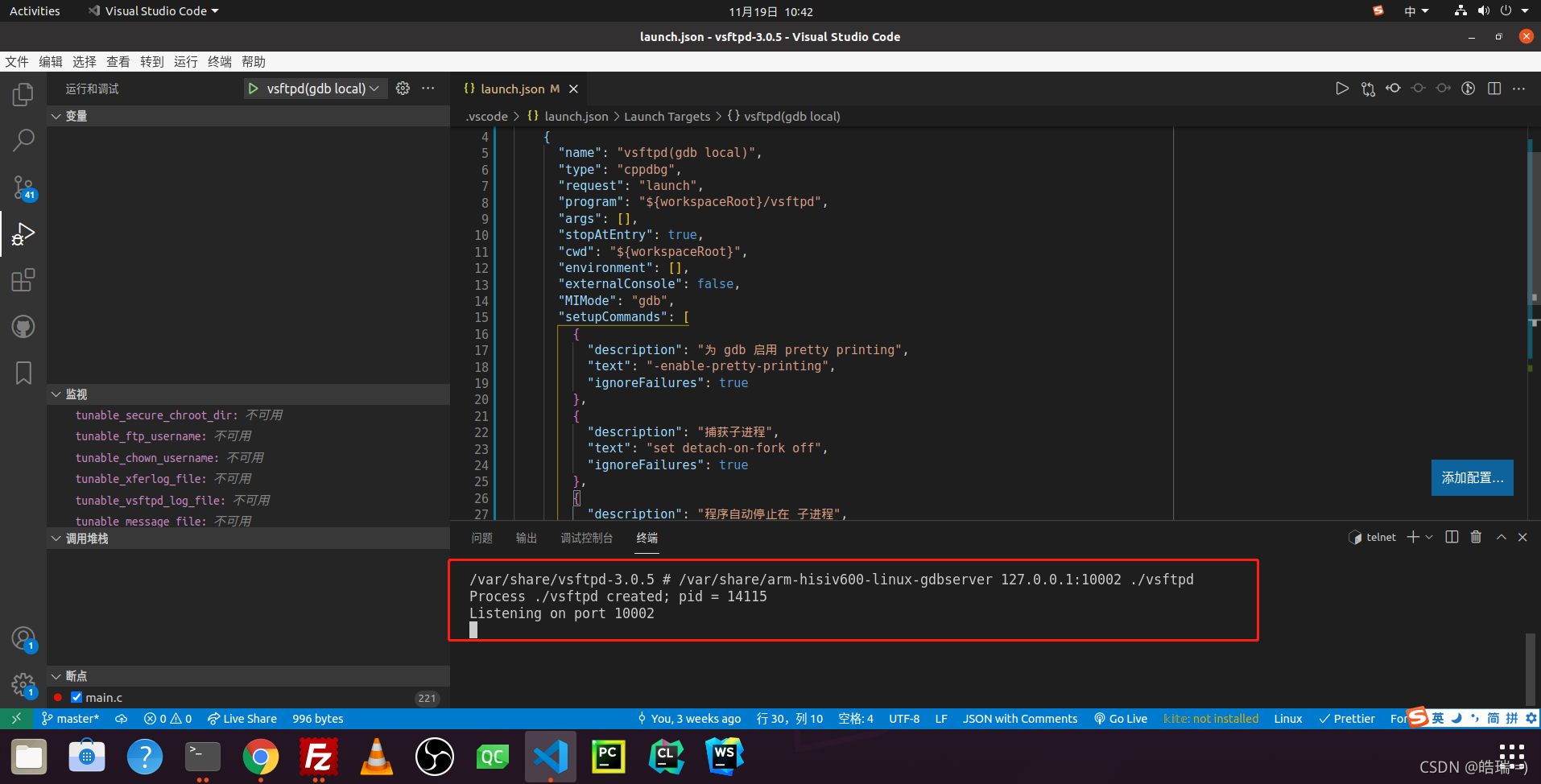Open the Visual Studio Code app menu in top bar
The height and width of the screenshot is (784, 1541).
point(153,11)
